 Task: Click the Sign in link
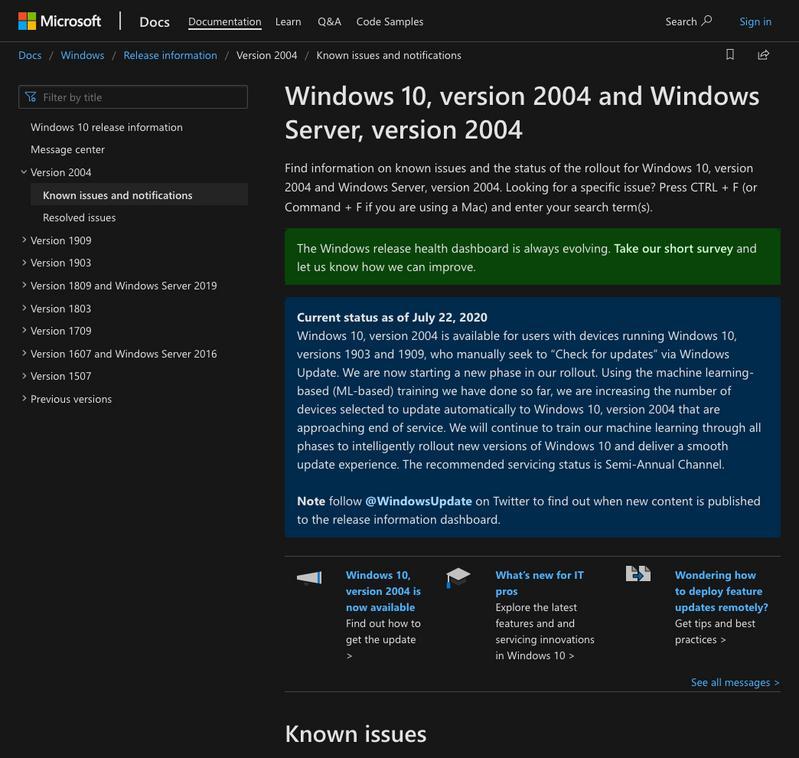click(x=755, y=22)
